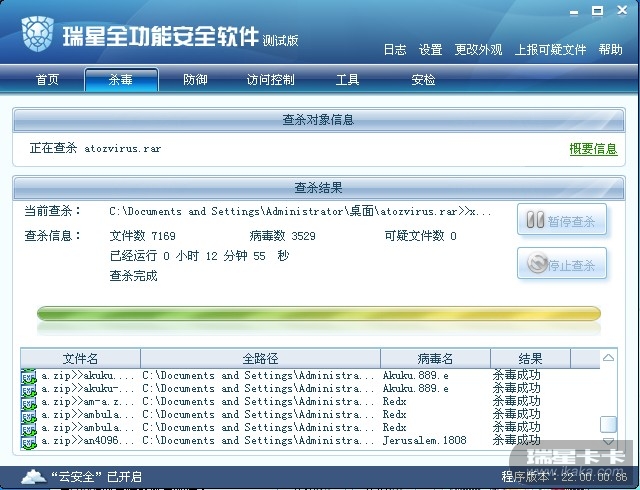The width and height of the screenshot is (640, 490).
Task: Click the 概要信息 link
Action: (593, 149)
